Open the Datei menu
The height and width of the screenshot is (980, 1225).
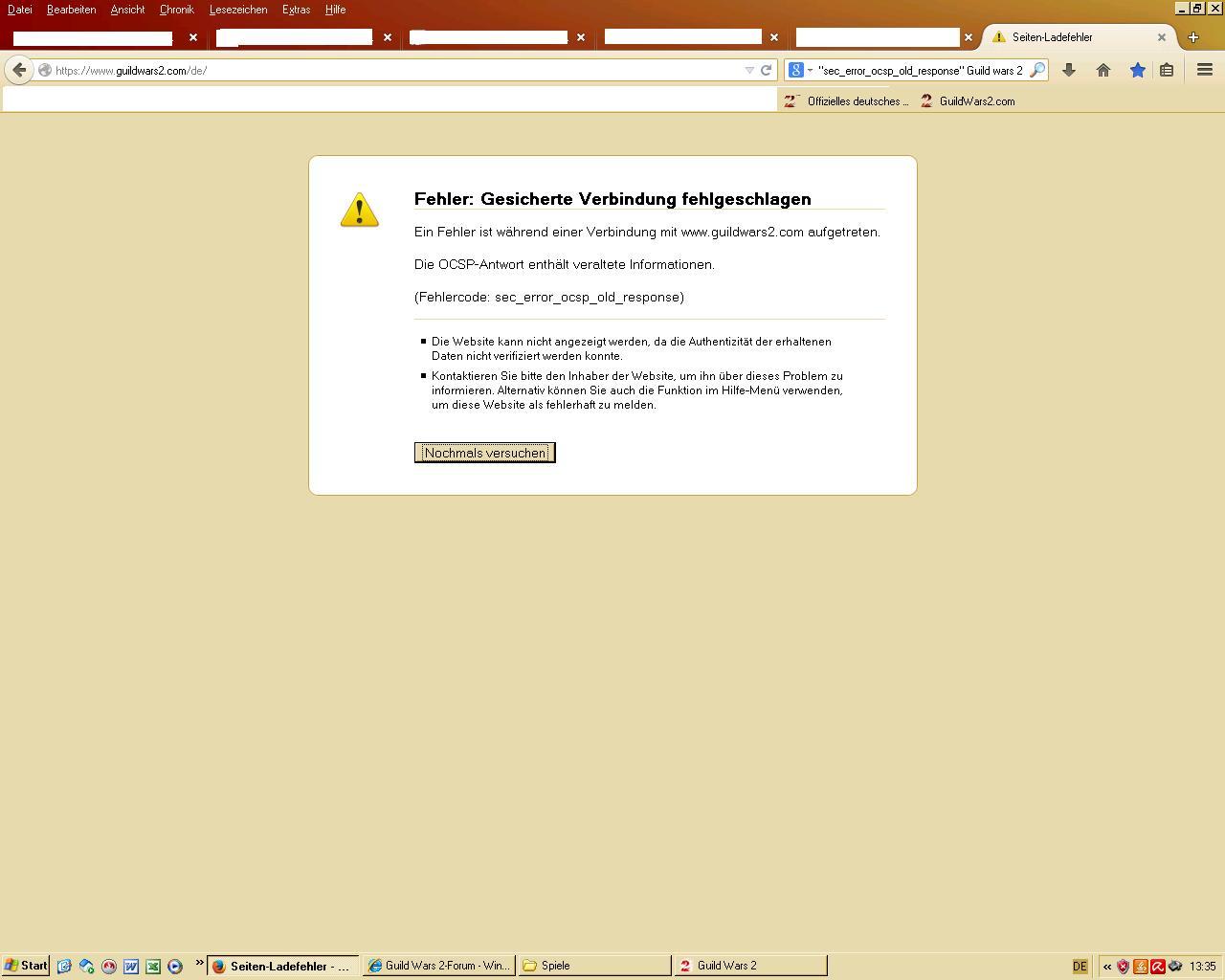19,10
